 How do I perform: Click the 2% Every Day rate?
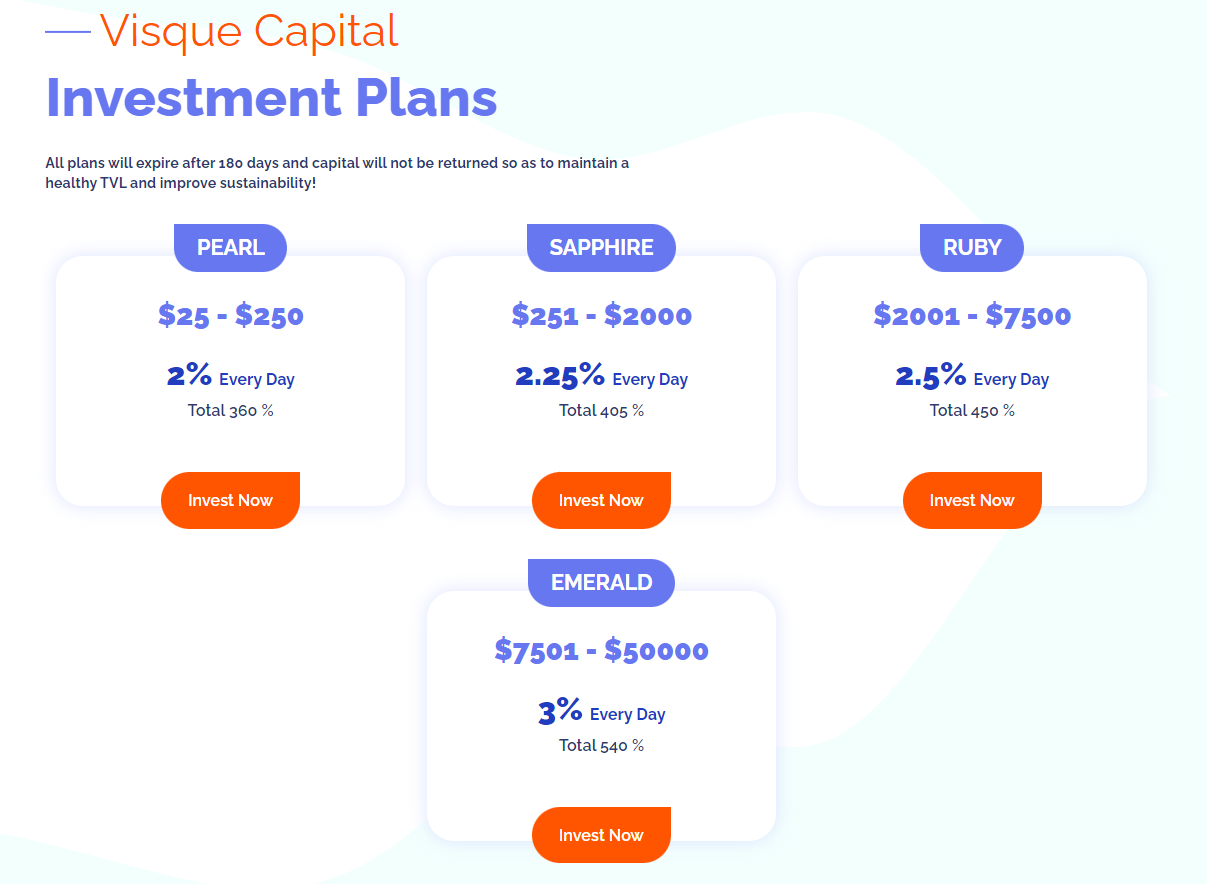230,377
